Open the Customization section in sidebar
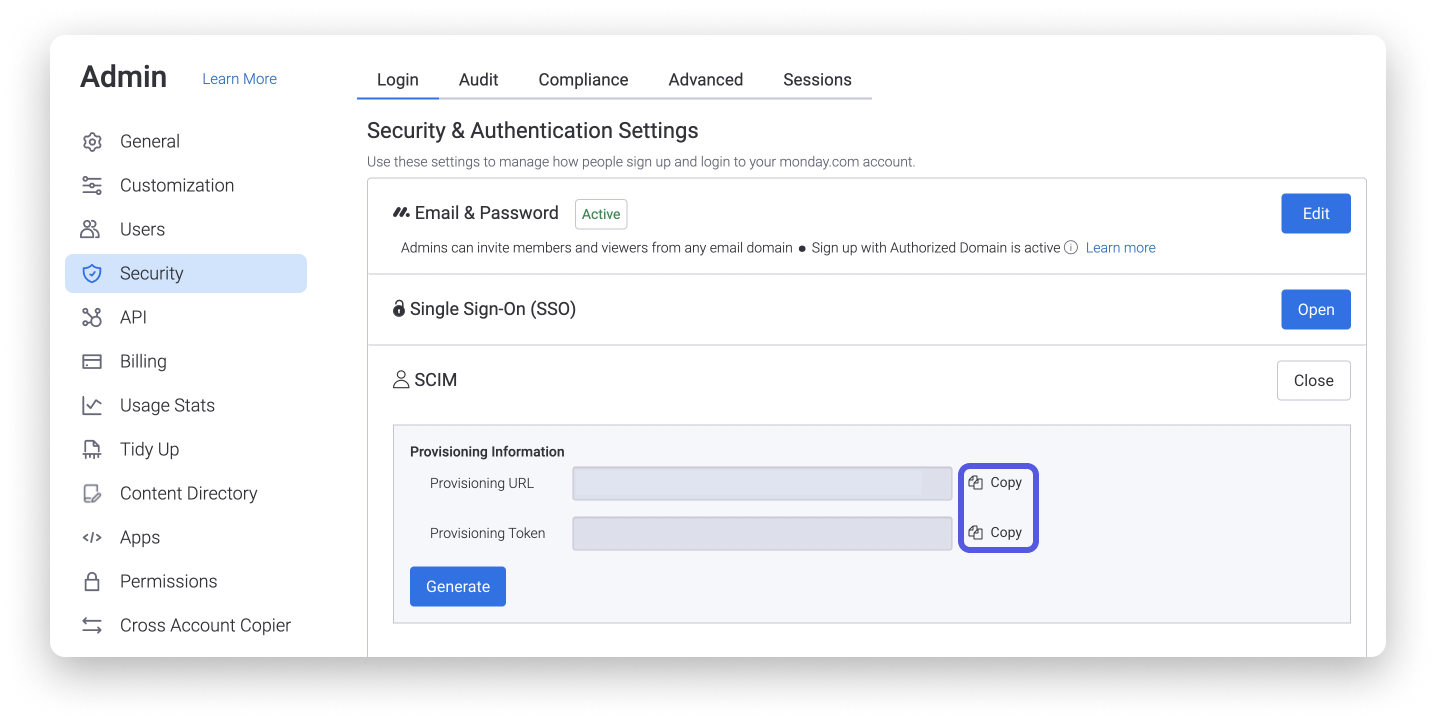This screenshot has width=1436, height=722. 92,185
